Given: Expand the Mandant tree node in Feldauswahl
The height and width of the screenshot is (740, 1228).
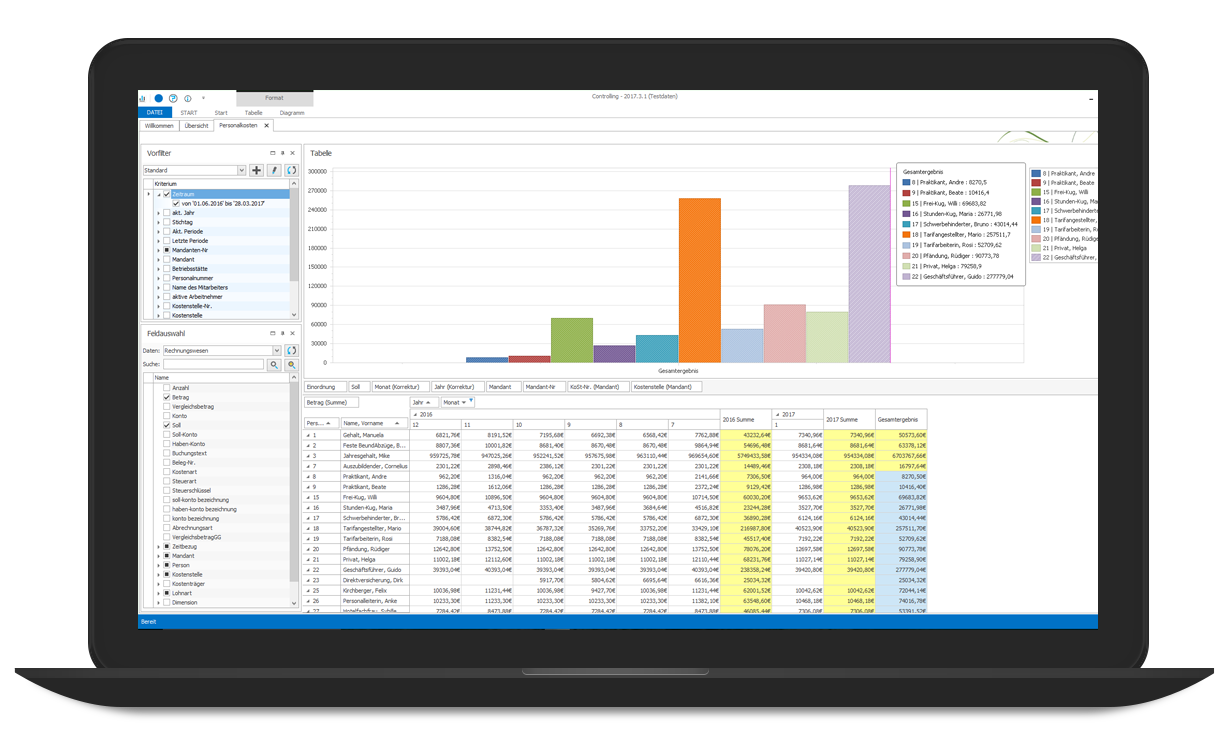Looking at the screenshot, I should click(158, 556).
